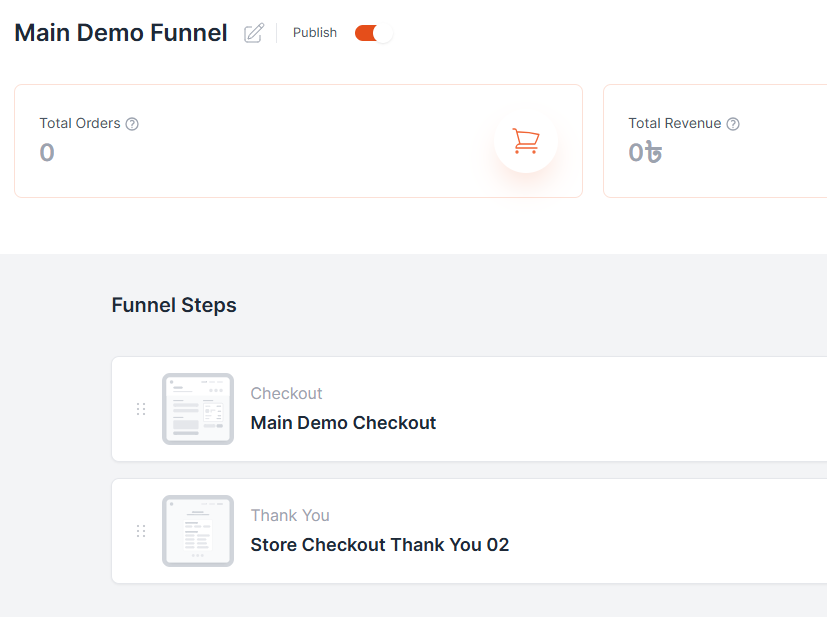Click the Funnel Steps heading

point(174,305)
